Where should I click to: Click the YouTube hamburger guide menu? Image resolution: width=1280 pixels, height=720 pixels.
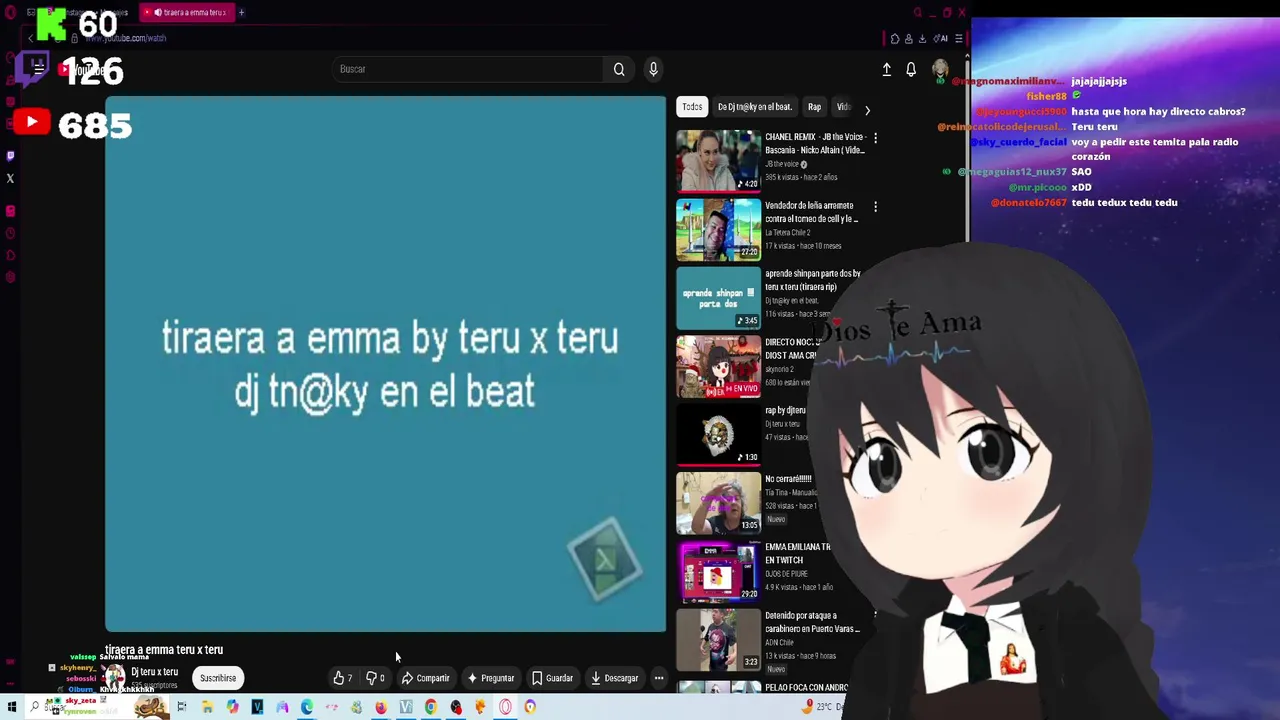[x=38, y=69]
